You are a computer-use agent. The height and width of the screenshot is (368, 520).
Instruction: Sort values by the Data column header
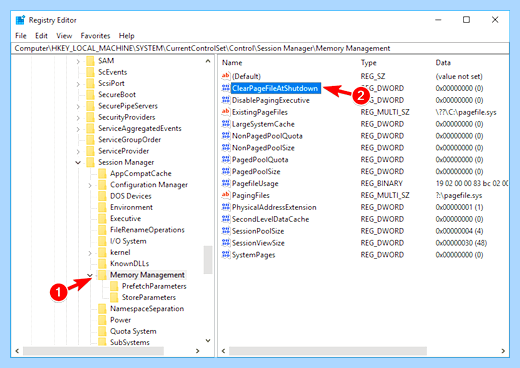(x=443, y=62)
